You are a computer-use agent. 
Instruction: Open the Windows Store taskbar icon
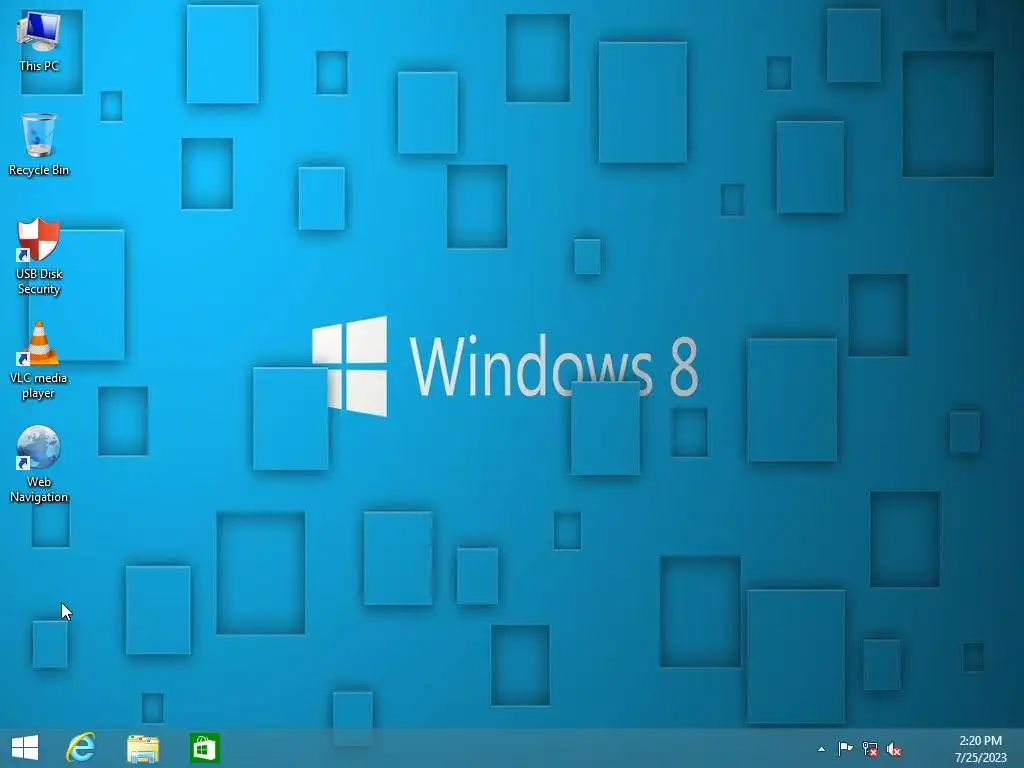click(x=204, y=748)
